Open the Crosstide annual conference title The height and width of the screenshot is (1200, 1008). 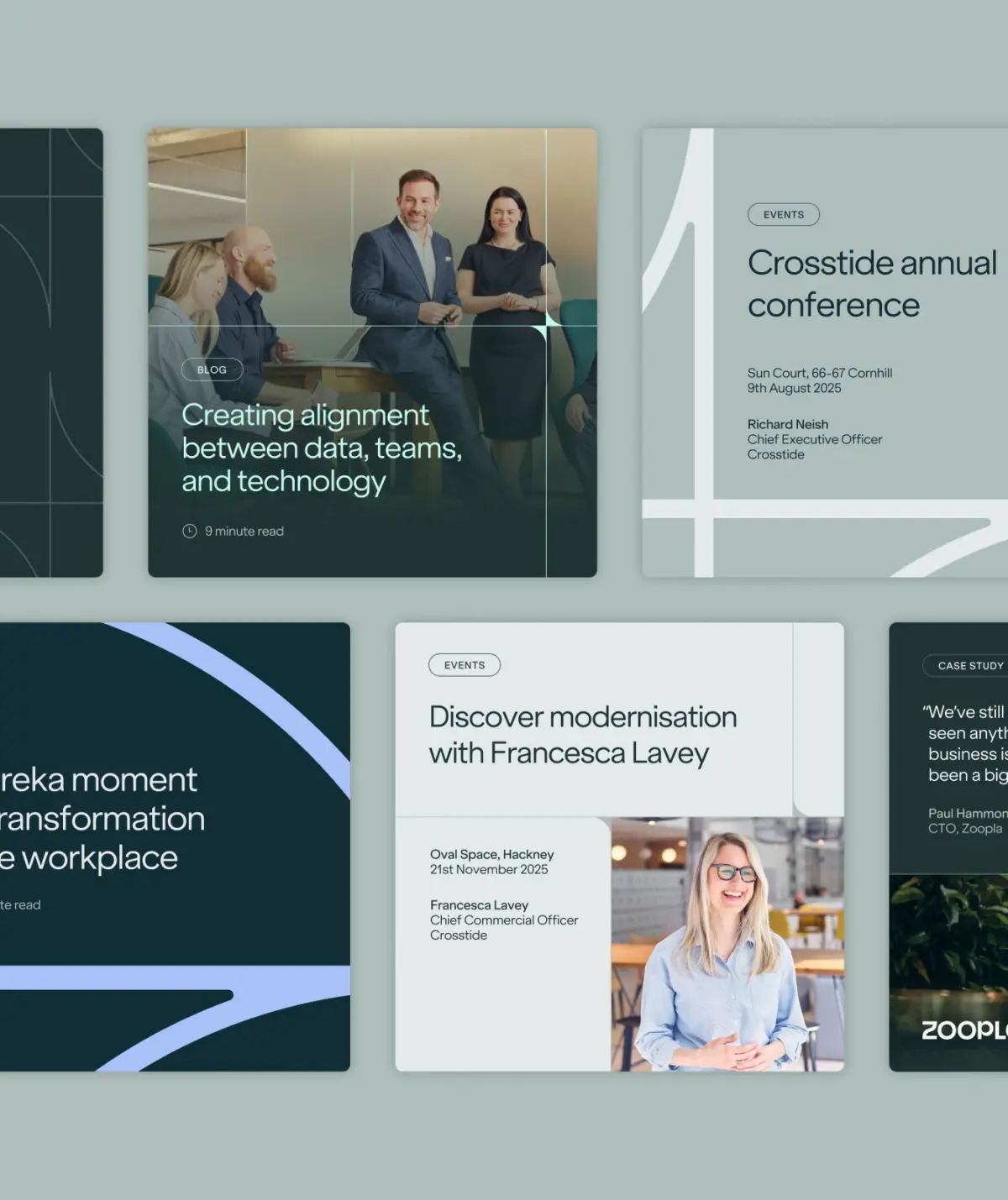click(x=871, y=284)
